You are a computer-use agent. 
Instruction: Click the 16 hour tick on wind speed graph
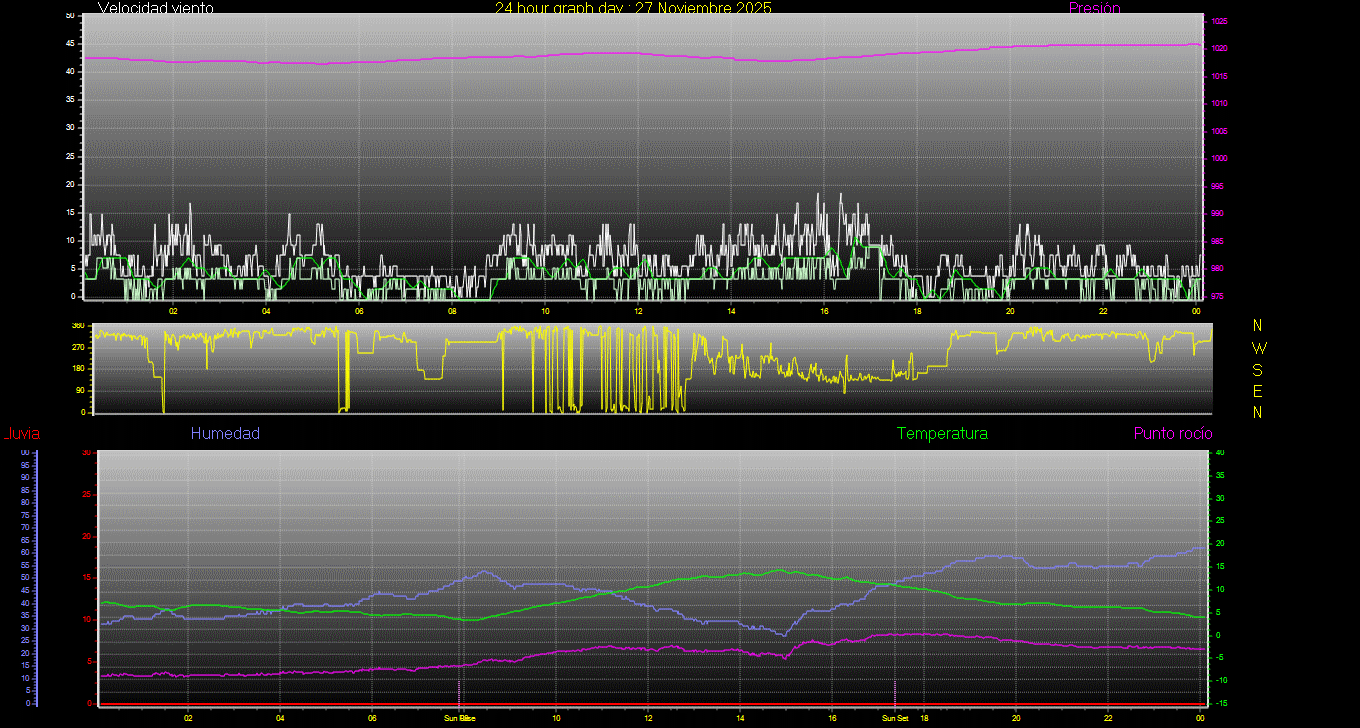click(x=824, y=310)
